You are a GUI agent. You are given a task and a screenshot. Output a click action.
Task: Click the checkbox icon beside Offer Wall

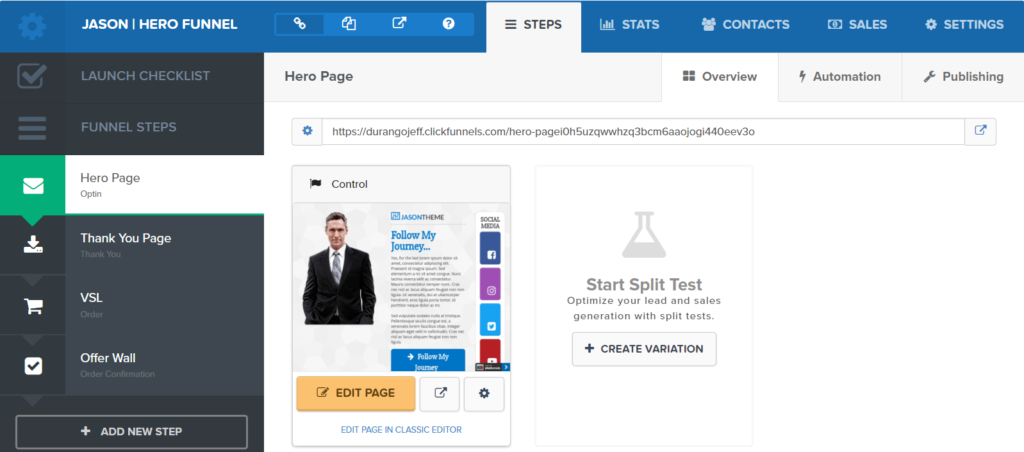(33, 366)
